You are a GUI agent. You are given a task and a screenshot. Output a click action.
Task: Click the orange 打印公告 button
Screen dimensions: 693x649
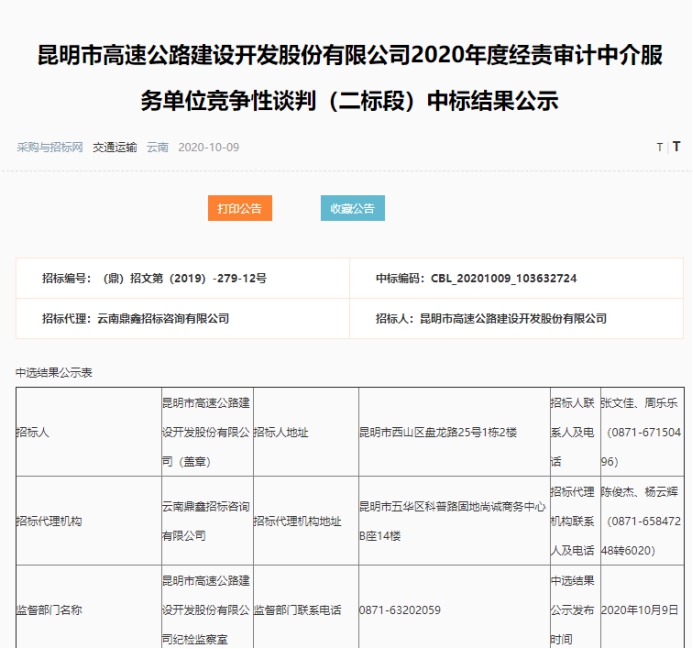coord(239,208)
